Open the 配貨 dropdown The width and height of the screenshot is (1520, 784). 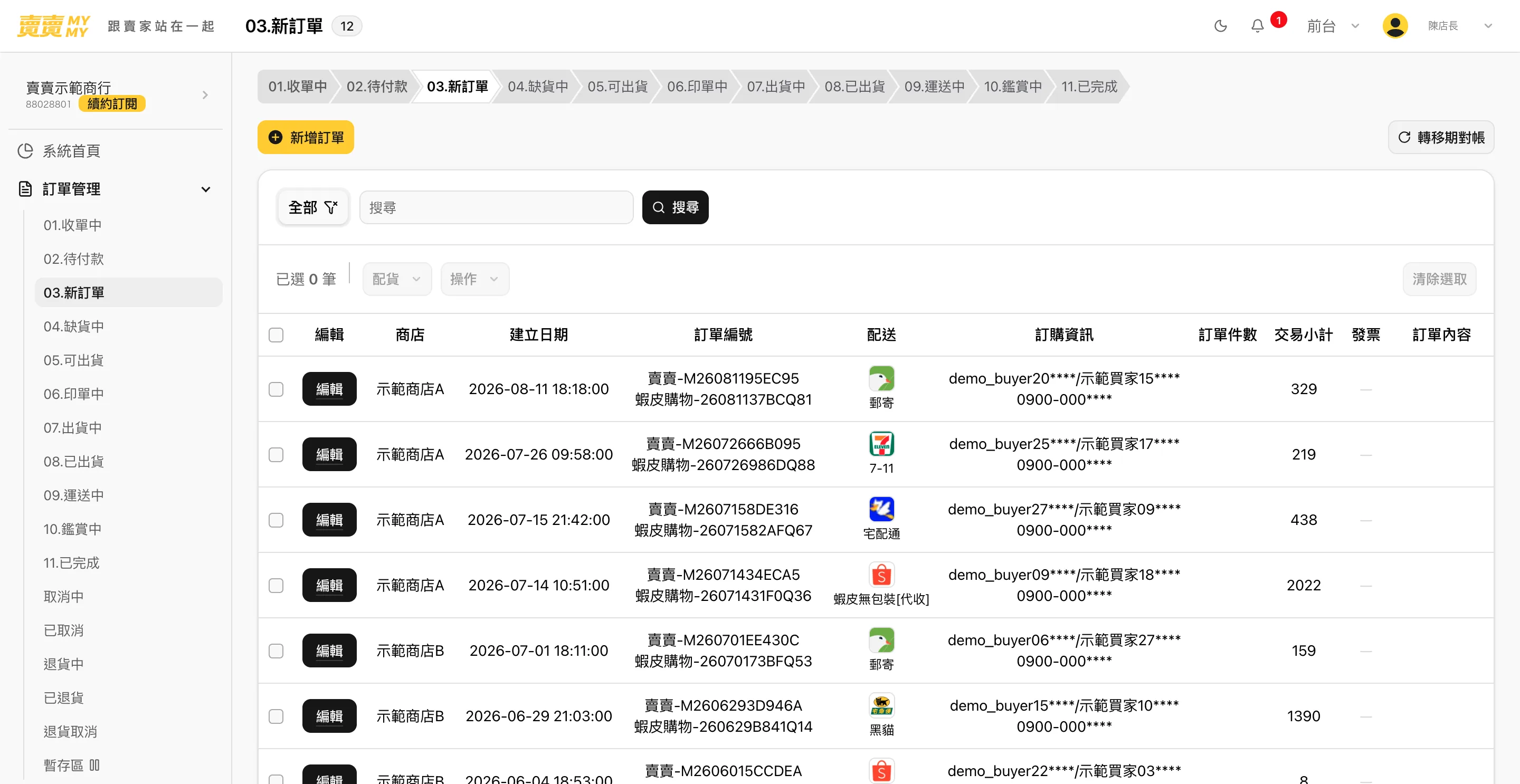pos(396,279)
